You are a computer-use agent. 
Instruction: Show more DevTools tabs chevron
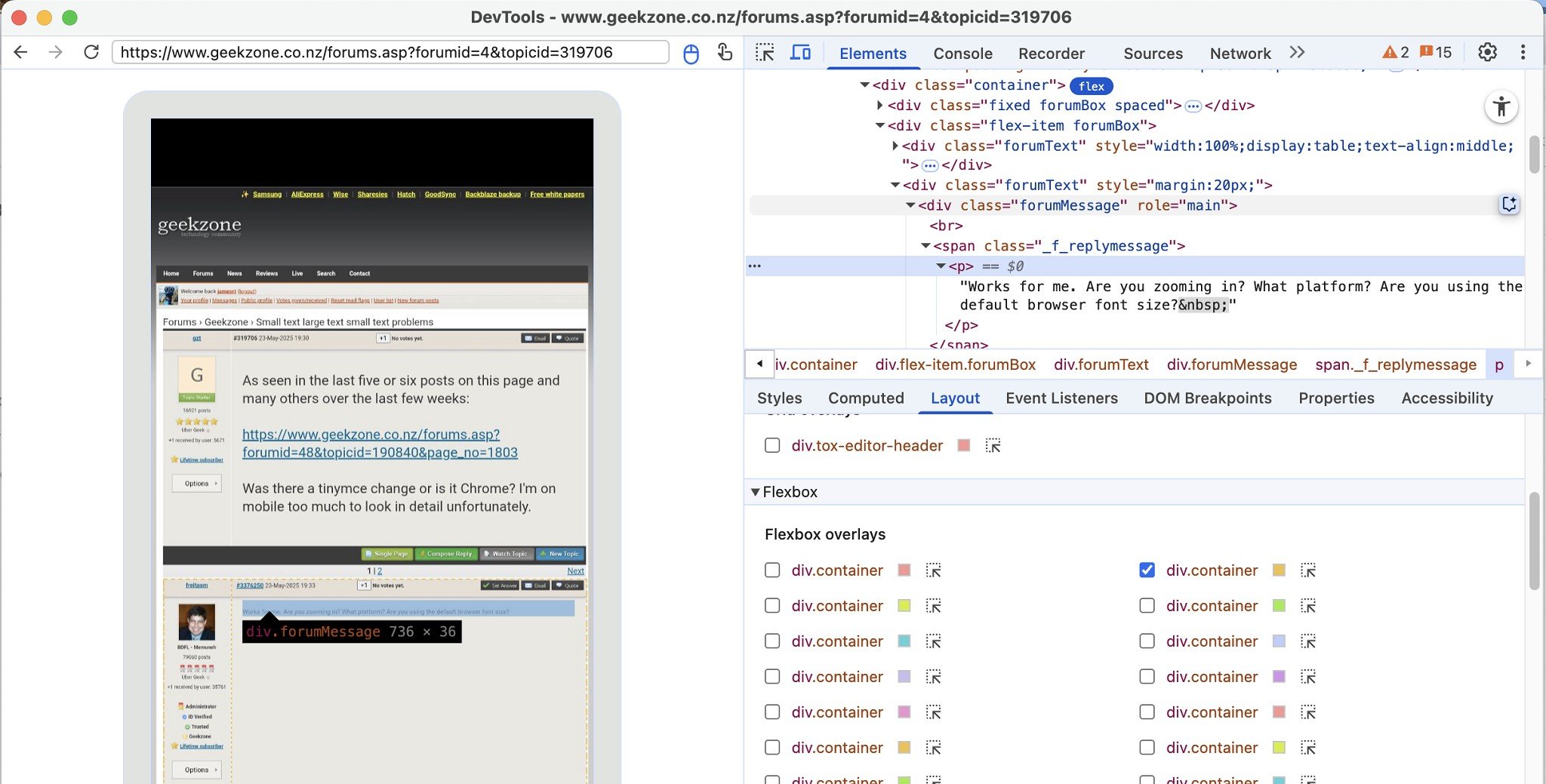pos(1297,53)
